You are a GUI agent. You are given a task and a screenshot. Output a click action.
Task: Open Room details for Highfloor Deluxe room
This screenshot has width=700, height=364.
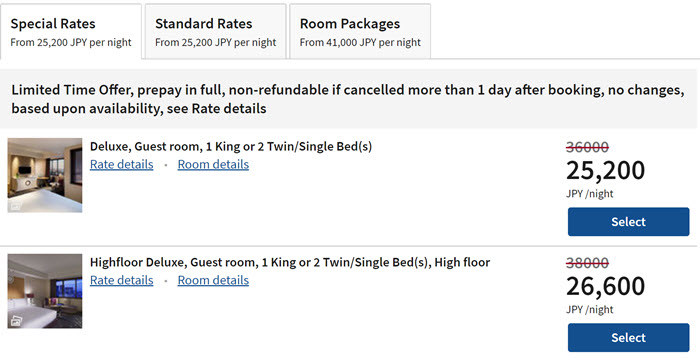[213, 280]
